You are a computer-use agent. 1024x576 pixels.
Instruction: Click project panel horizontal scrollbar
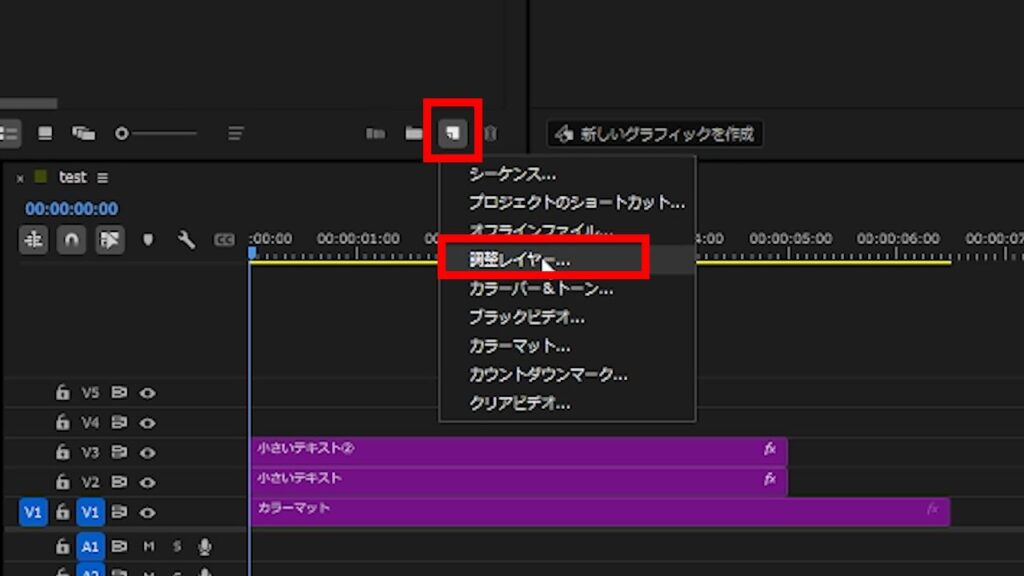[29, 103]
